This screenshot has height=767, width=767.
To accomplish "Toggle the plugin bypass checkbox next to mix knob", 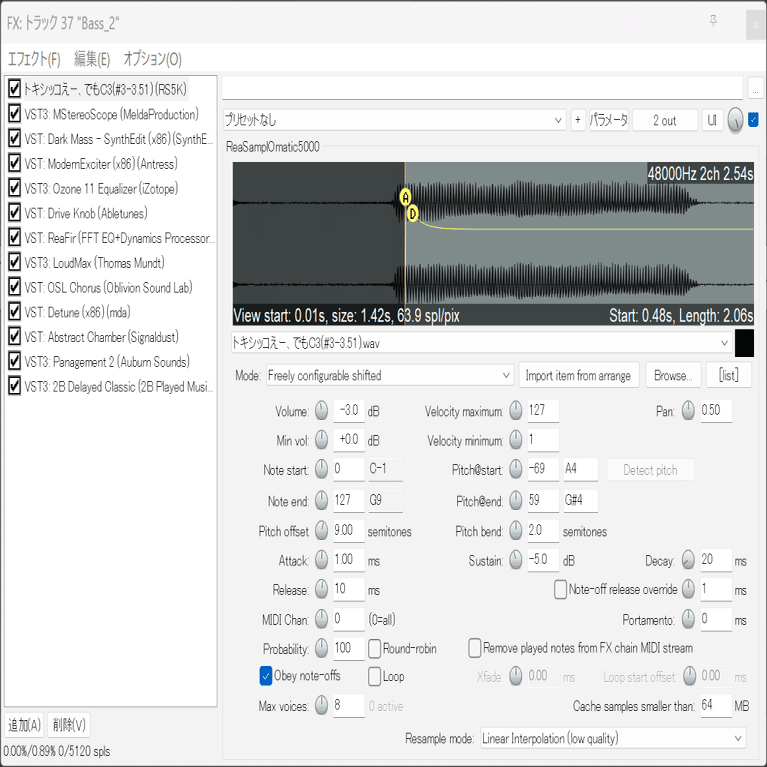I will click(753, 119).
